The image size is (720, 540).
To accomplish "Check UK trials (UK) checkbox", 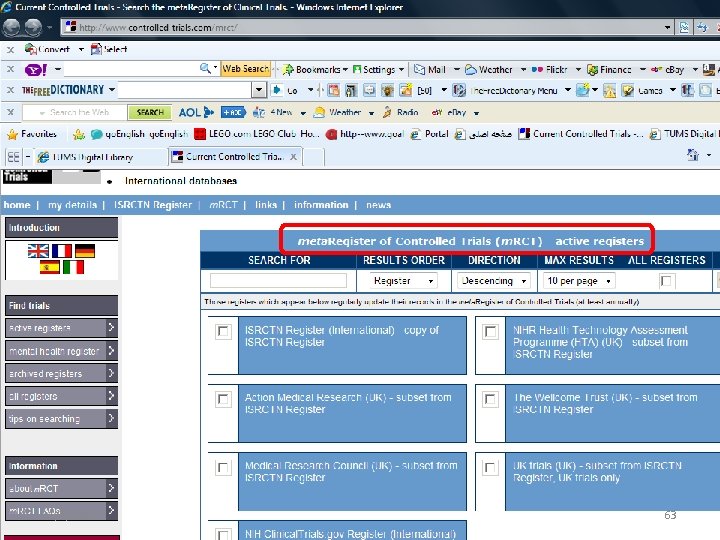I will 490,467.
